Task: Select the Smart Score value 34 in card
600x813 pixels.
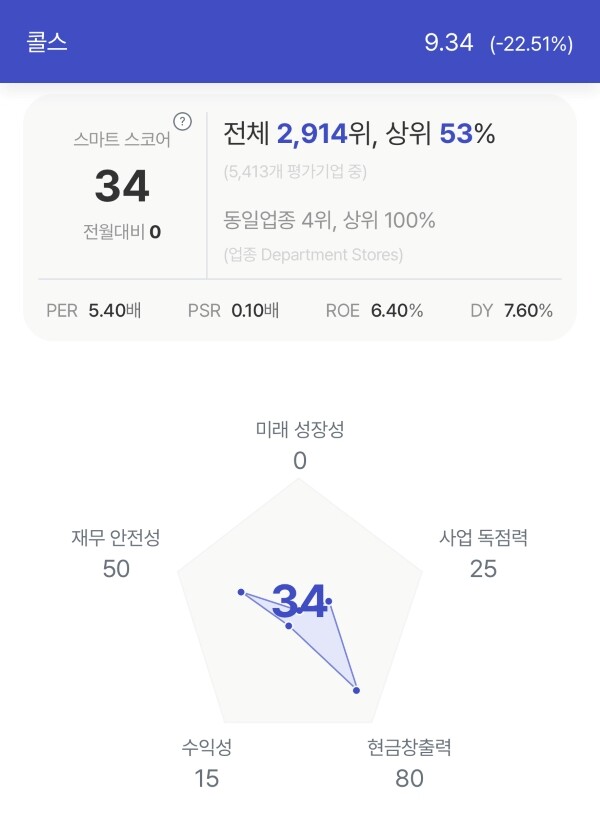Action: click(122, 186)
